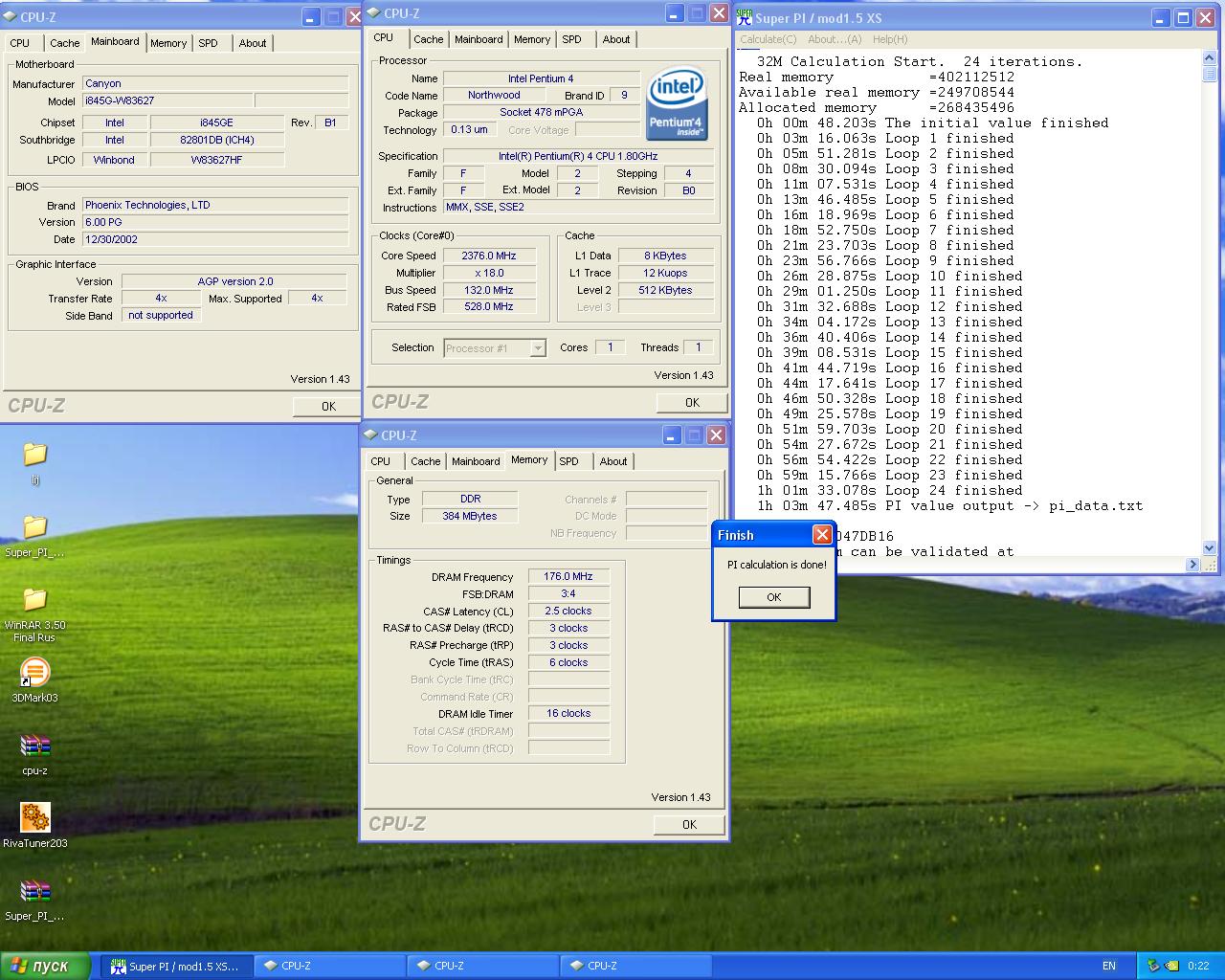Click the first CPU-Z taskbar button
The width and height of the screenshot is (1225, 980).
[330, 966]
